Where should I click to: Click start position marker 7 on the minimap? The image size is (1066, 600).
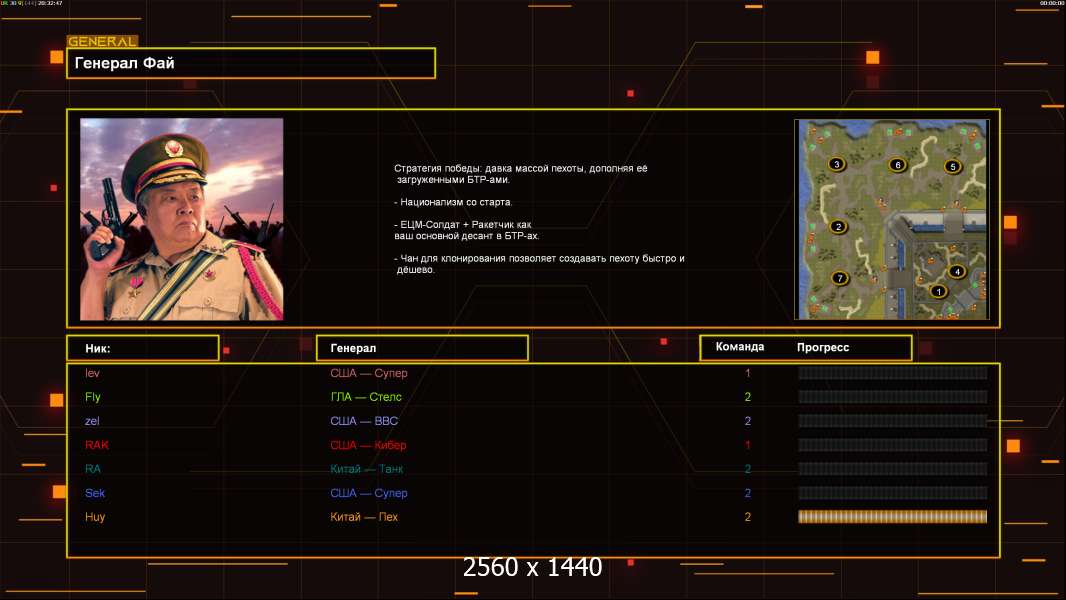[840, 278]
